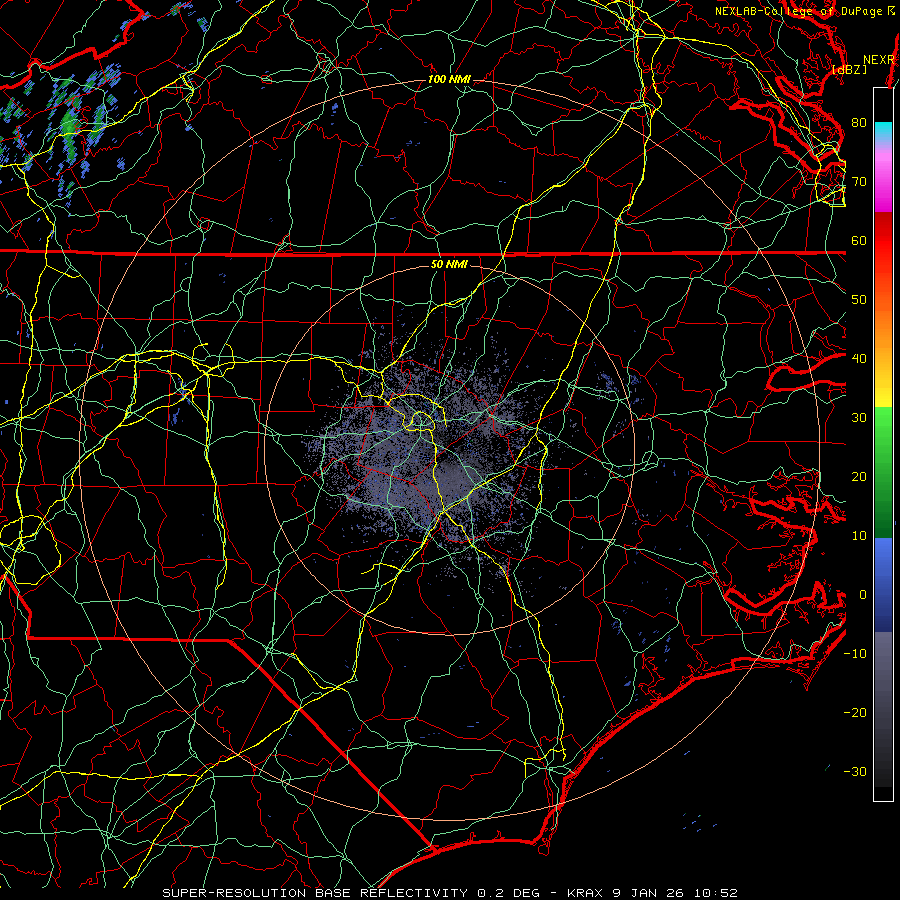900x900 pixels.
Task: Click the 50 value on dBZ scale
Action: point(859,300)
